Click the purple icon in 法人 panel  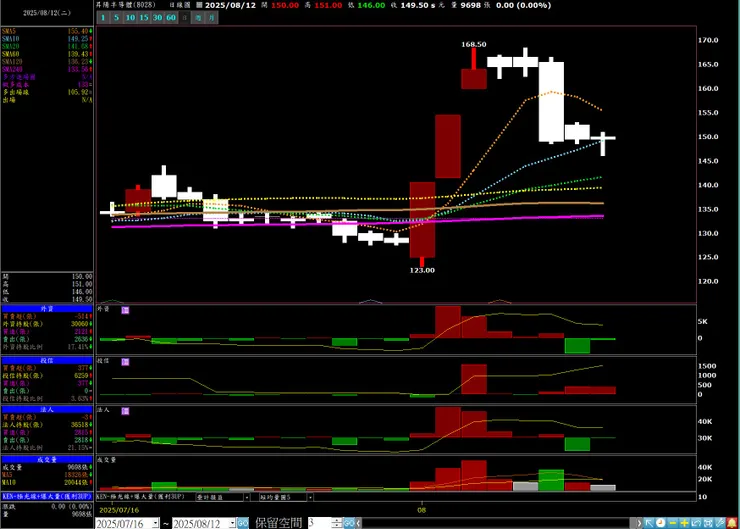[125, 411]
